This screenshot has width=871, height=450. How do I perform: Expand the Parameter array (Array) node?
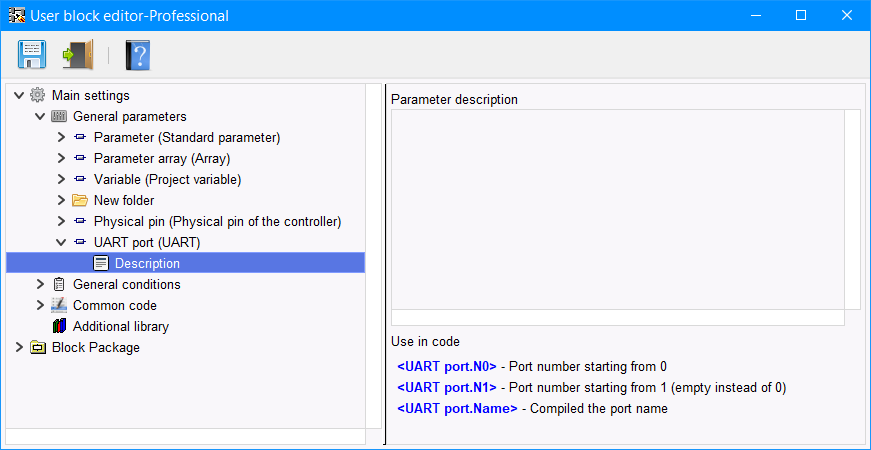click(61, 159)
